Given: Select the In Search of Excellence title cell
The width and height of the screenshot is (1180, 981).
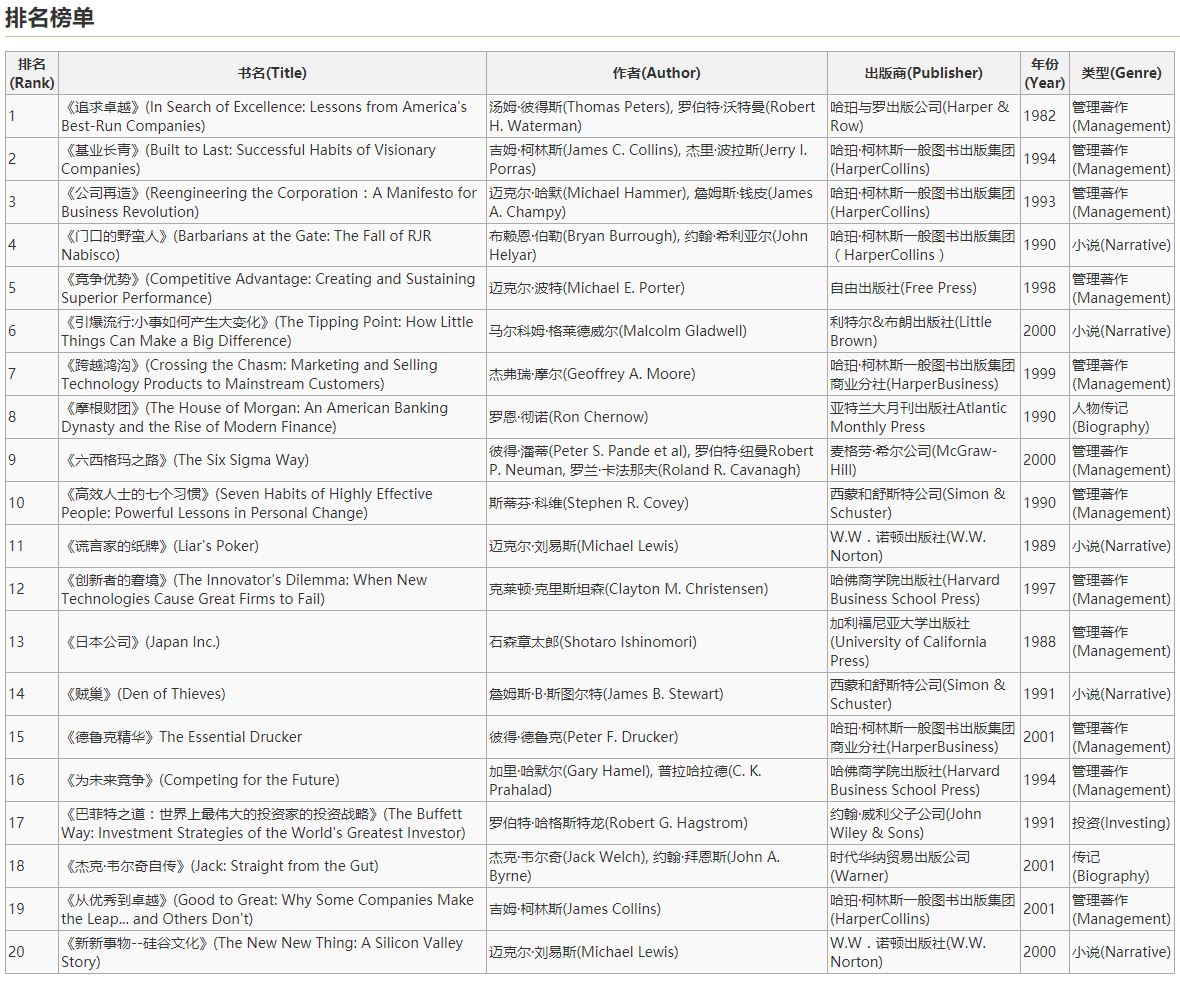Looking at the screenshot, I should [x=272, y=116].
